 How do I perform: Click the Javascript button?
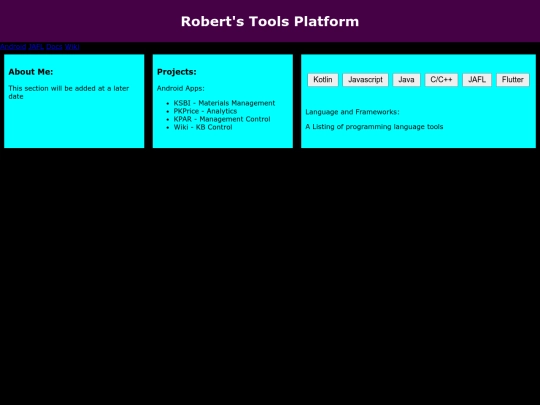tap(365, 80)
